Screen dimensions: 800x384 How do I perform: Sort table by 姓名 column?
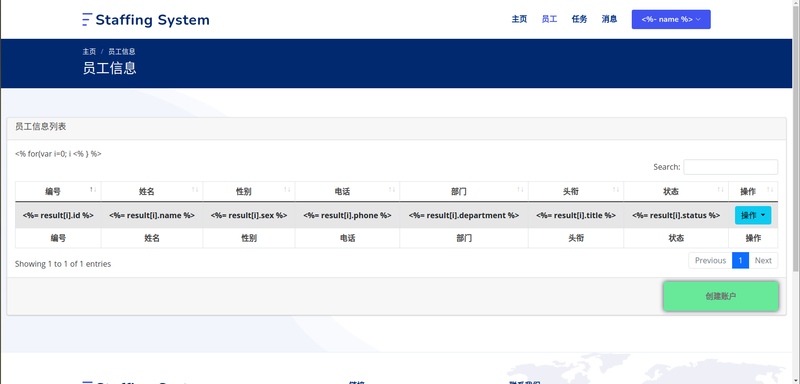(152, 192)
